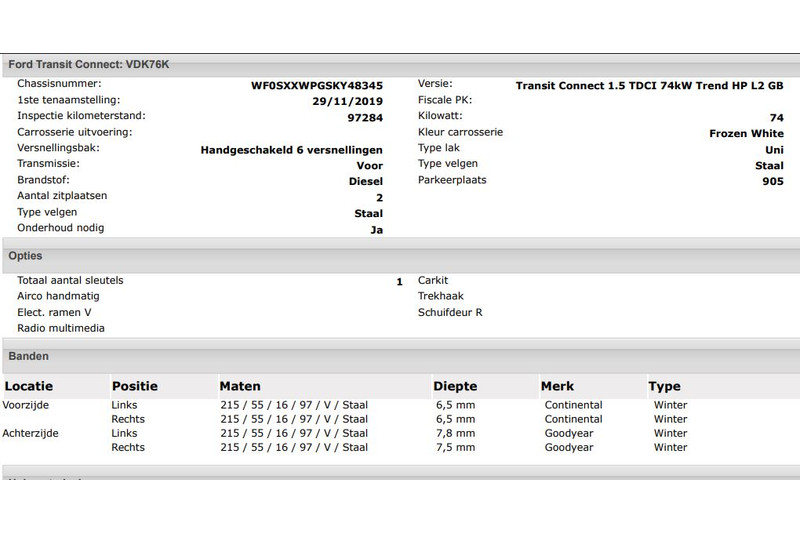
Task: Click the Maten column header
Action: [x=240, y=386]
